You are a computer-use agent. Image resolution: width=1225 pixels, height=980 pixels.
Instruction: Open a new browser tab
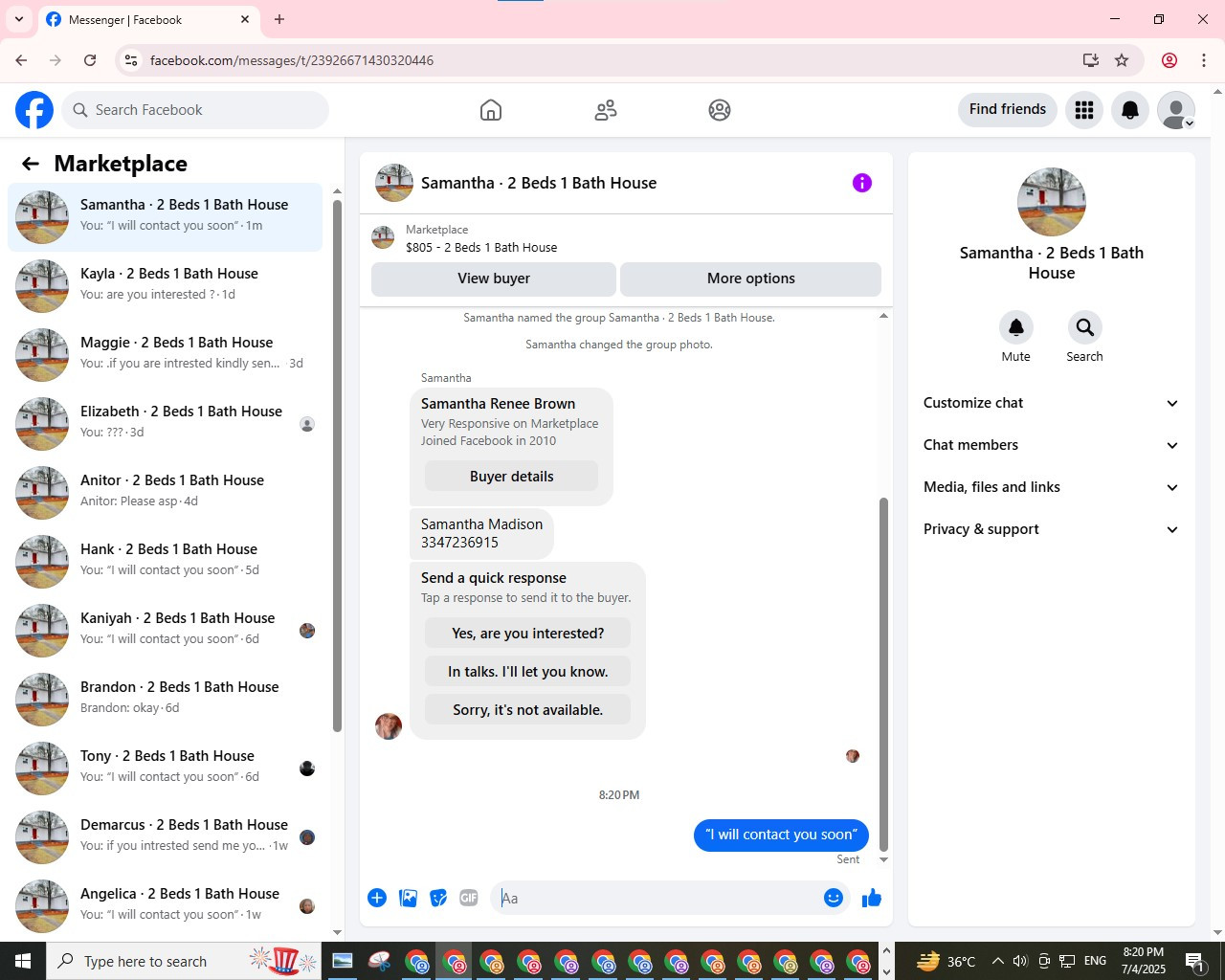click(279, 19)
